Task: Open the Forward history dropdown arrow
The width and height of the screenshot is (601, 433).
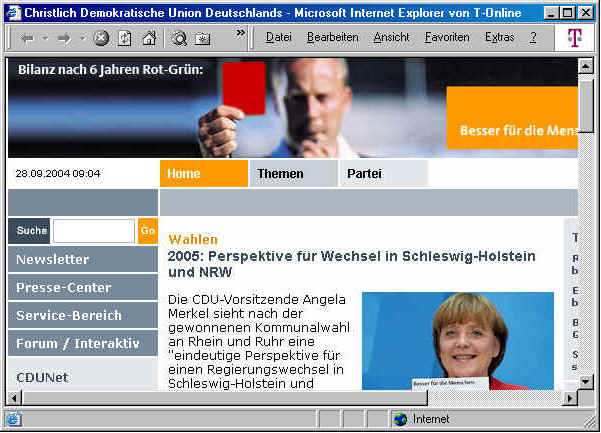Action: [x=82, y=38]
